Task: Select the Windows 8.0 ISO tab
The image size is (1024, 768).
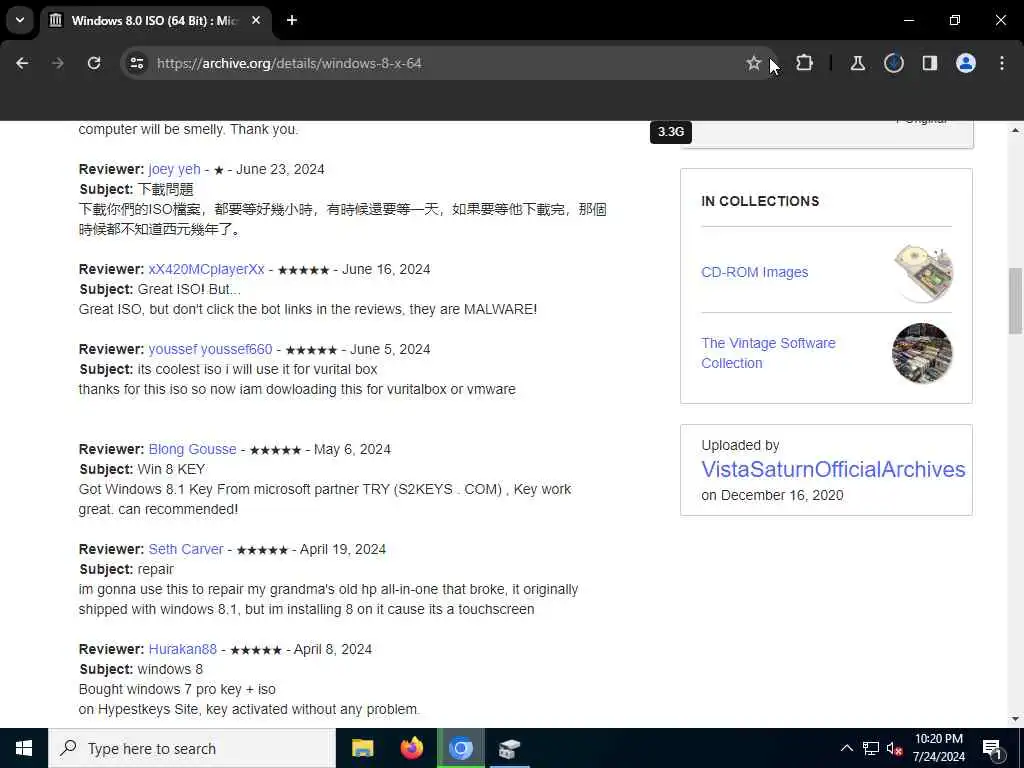Action: point(155,20)
